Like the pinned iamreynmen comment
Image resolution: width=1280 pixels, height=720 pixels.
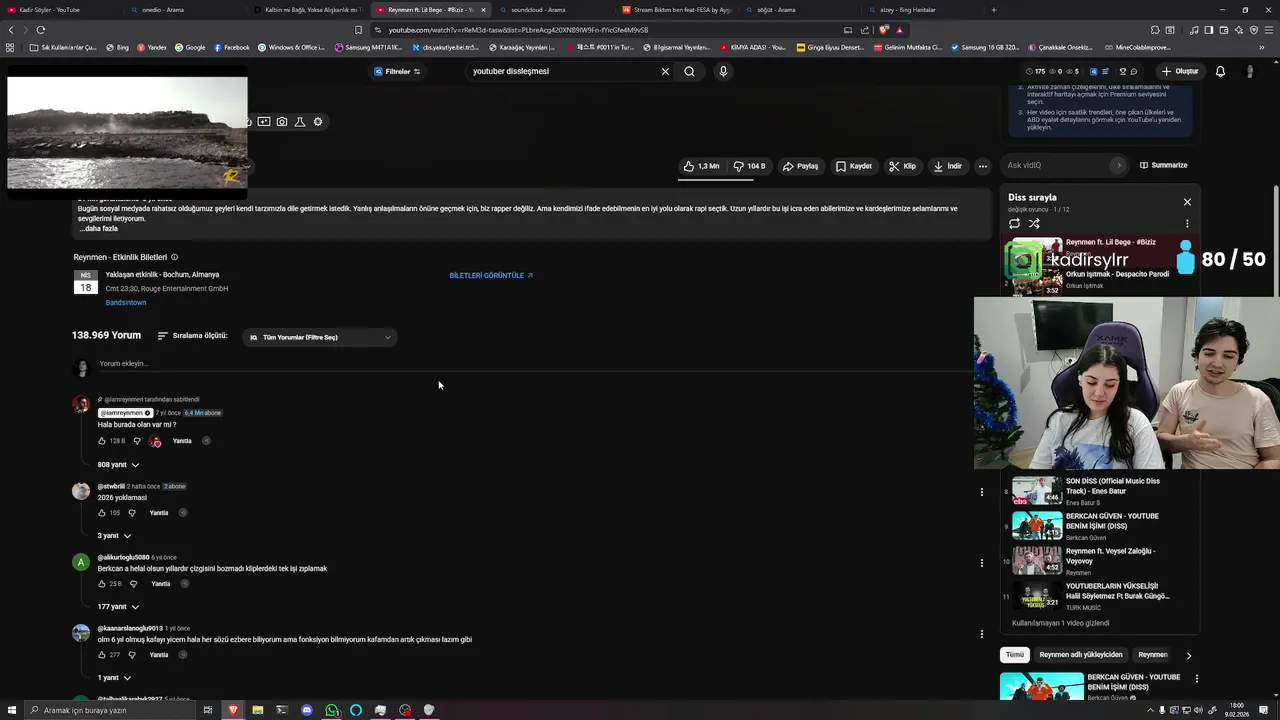pos(102,441)
